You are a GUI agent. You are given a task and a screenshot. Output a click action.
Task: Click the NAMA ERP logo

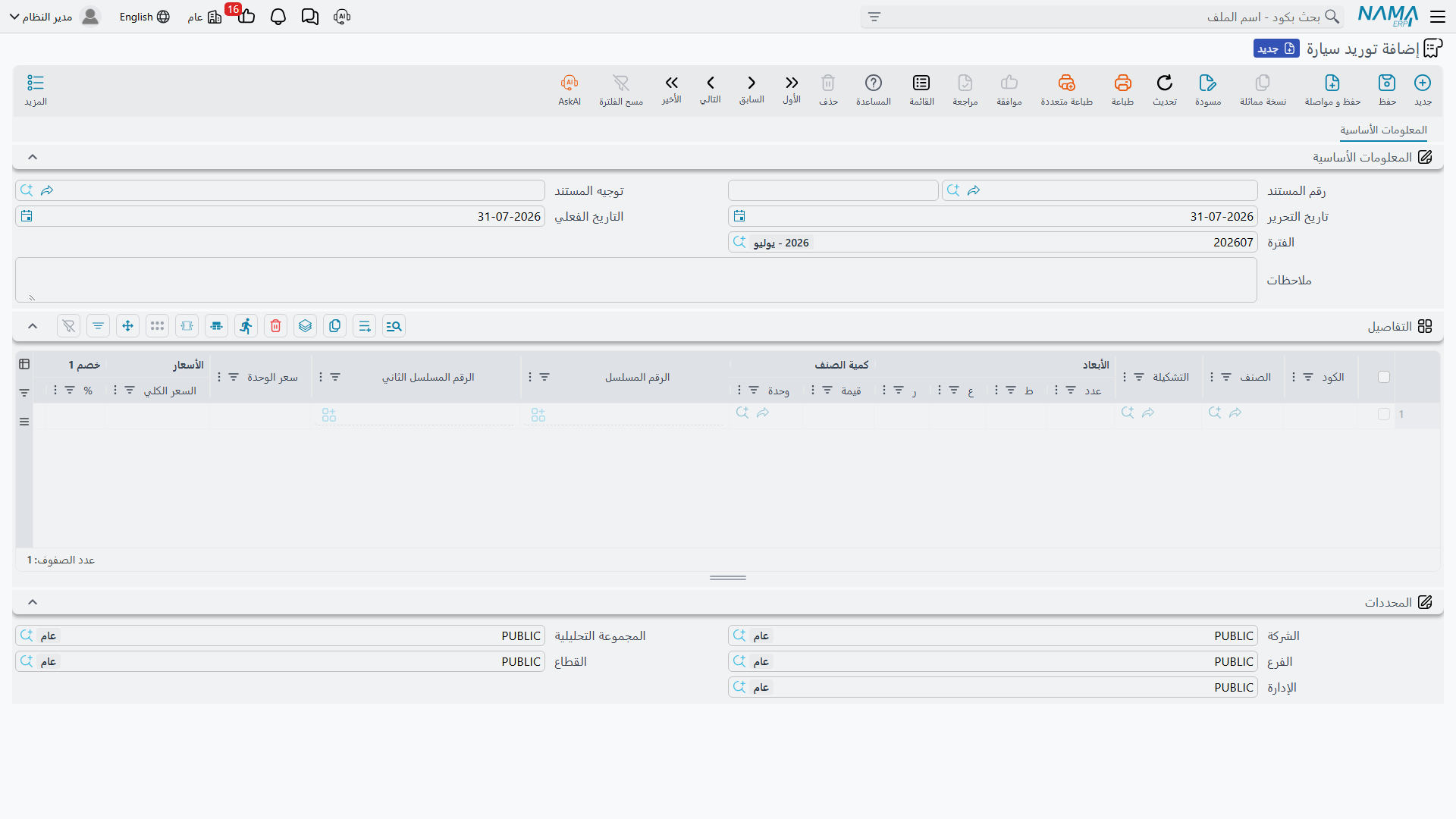click(1389, 16)
